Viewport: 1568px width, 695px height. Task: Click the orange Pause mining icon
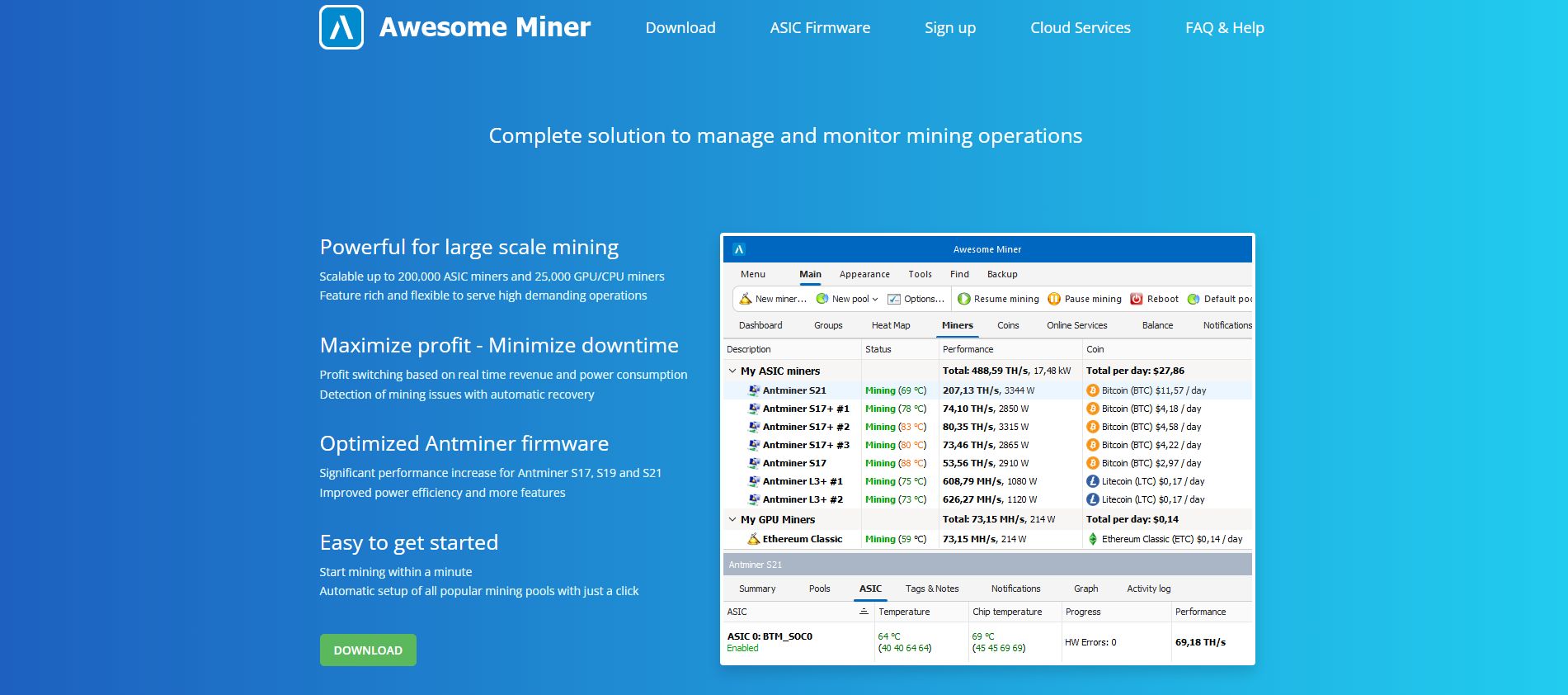[x=1054, y=299]
